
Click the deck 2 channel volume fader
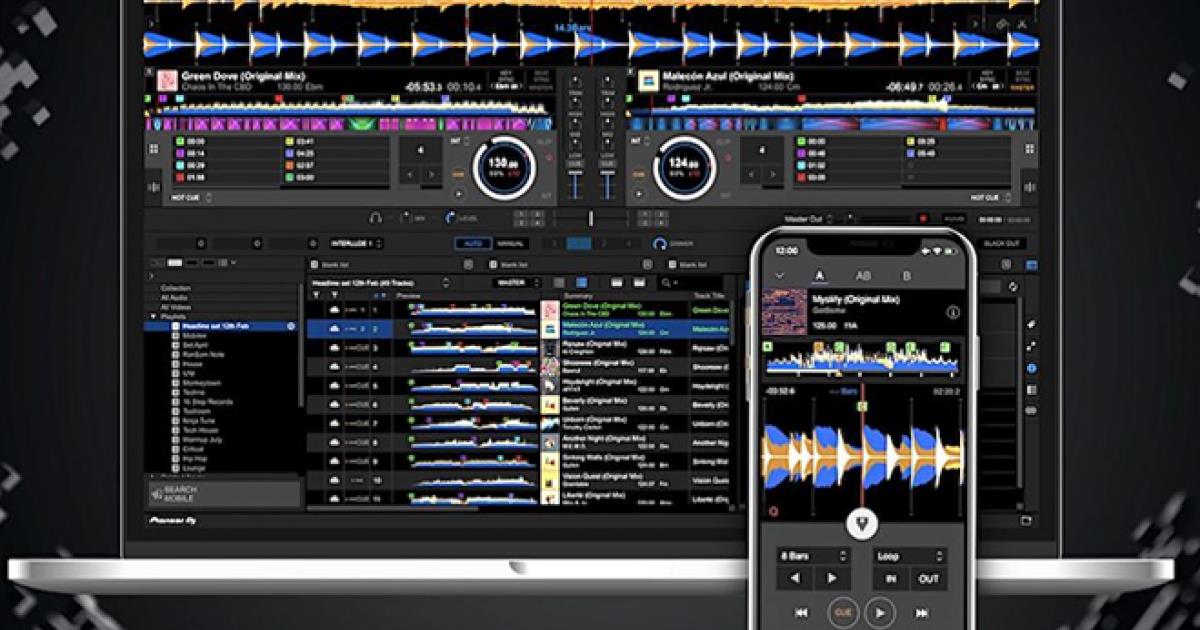pyautogui.click(x=606, y=186)
